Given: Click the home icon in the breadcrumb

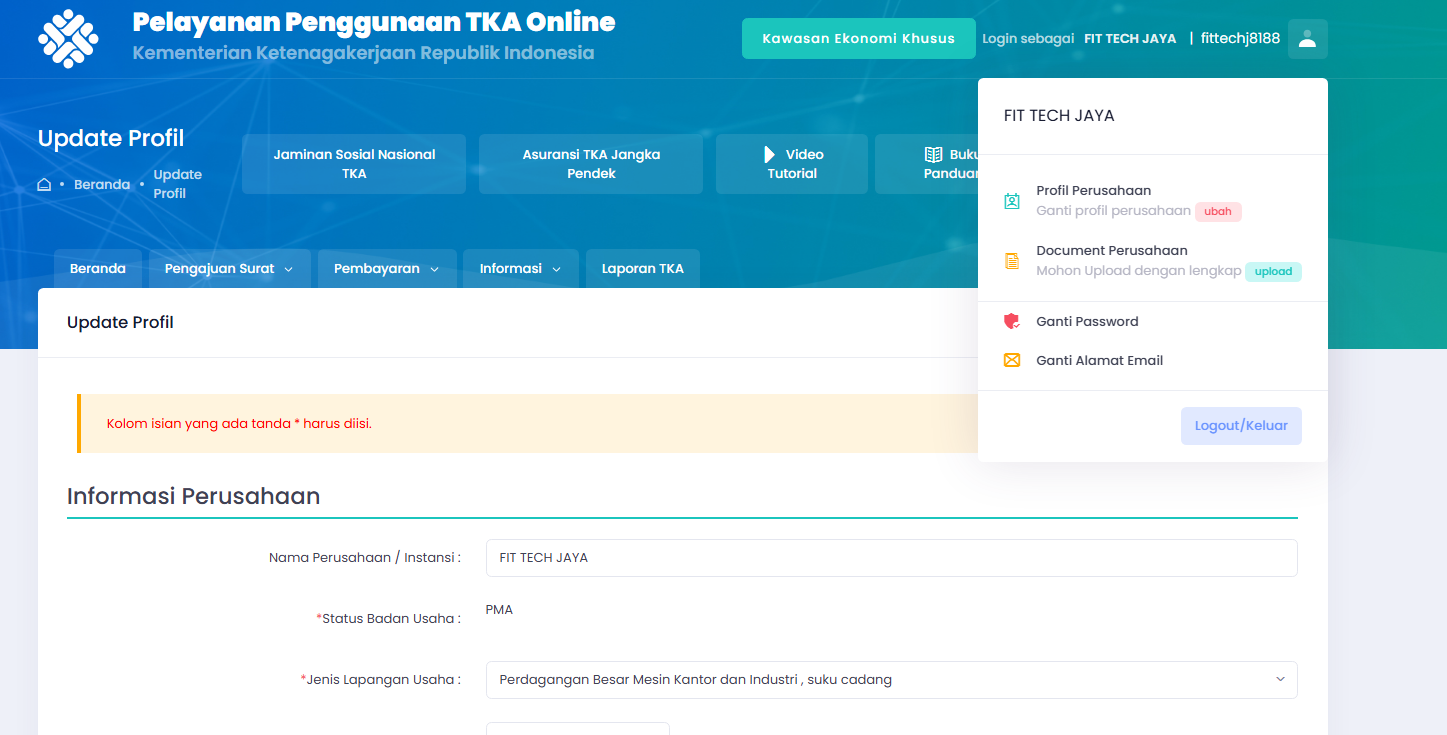Looking at the screenshot, I should 44,184.
